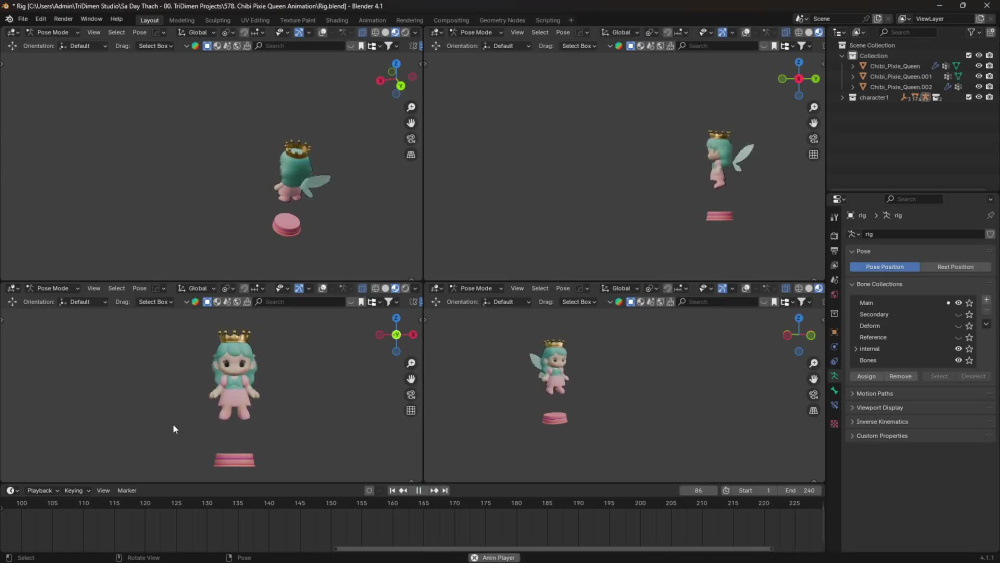The height and width of the screenshot is (563, 1000).
Task: Switch to the Shading workspace tab
Action: click(337, 20)
